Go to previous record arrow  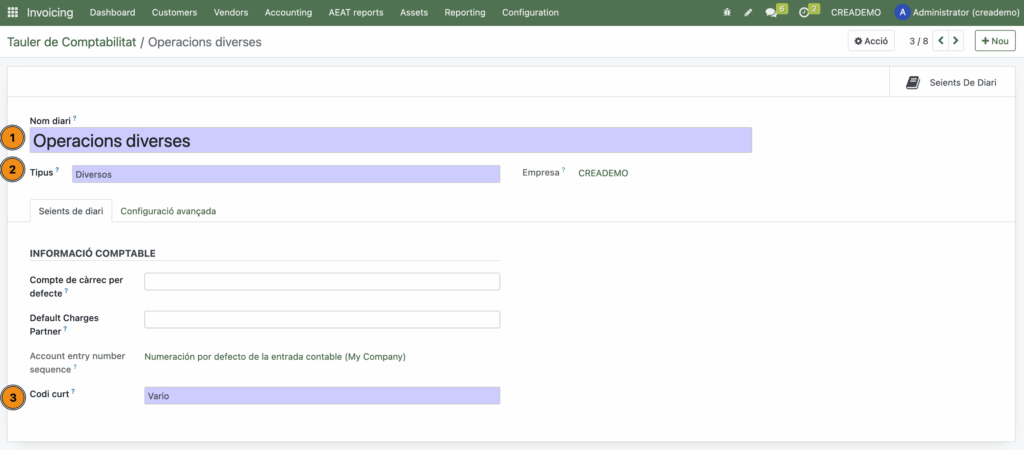coord(940,41)
